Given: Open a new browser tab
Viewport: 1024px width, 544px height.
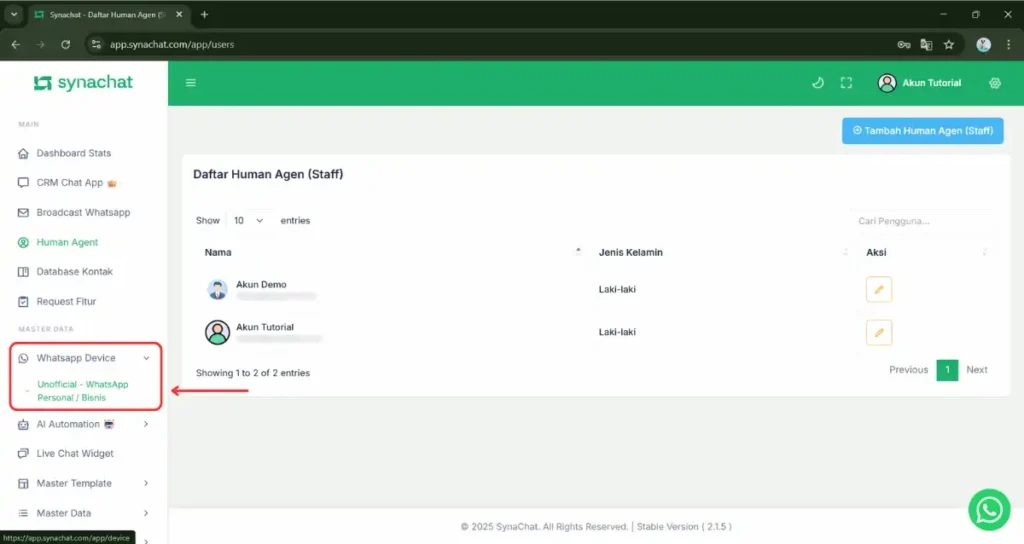Looking at the screenshot, I should pos(204,14).
